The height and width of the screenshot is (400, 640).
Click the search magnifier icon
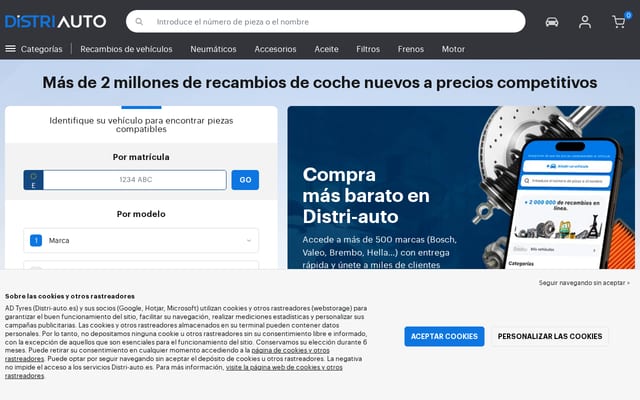click(139, 22)
